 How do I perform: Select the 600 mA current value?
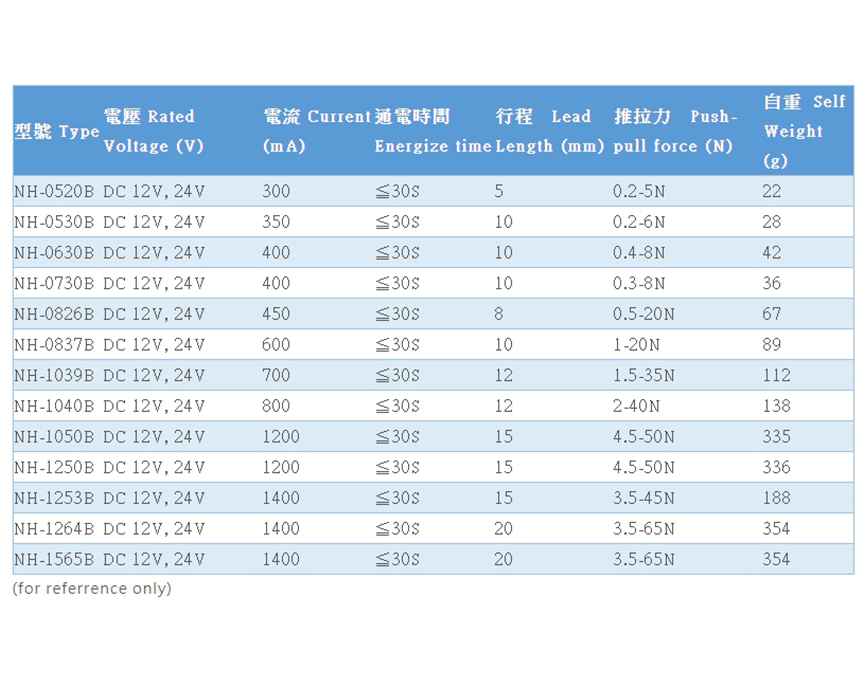pyautogui.click(x=276, y=345)
